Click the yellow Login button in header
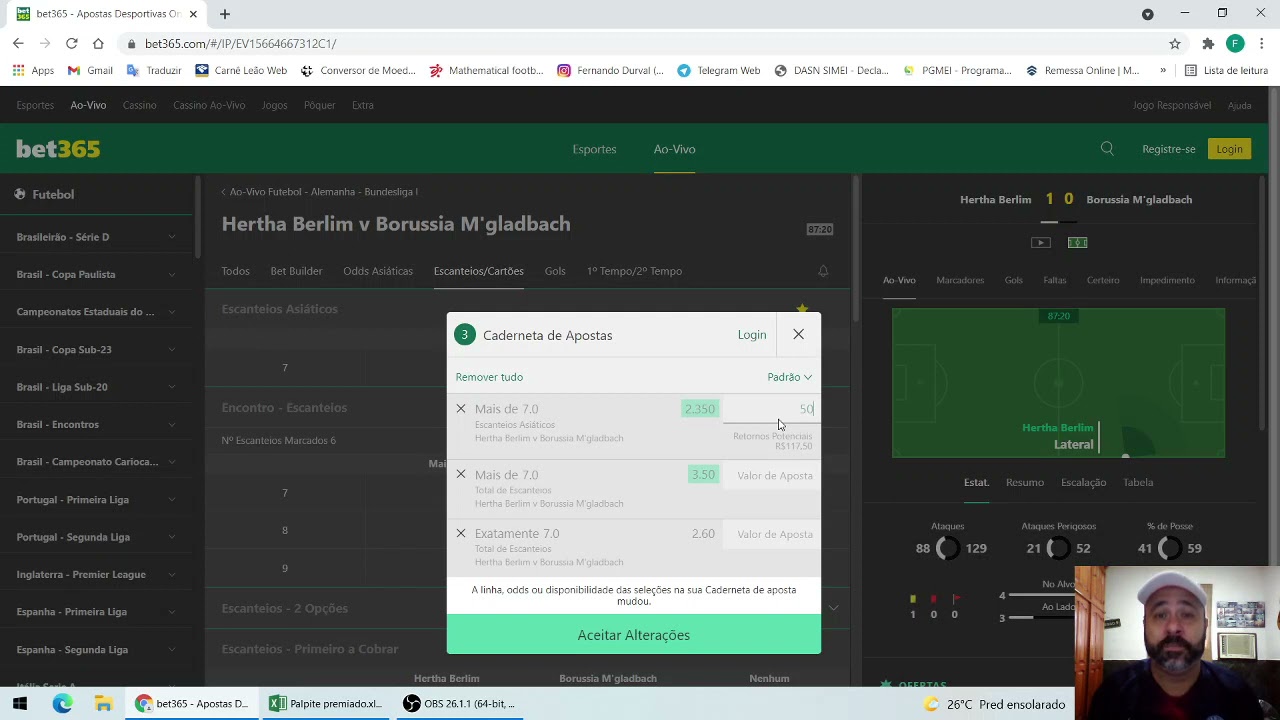This screenshot has width=1280, height=720. [1229, 149]
